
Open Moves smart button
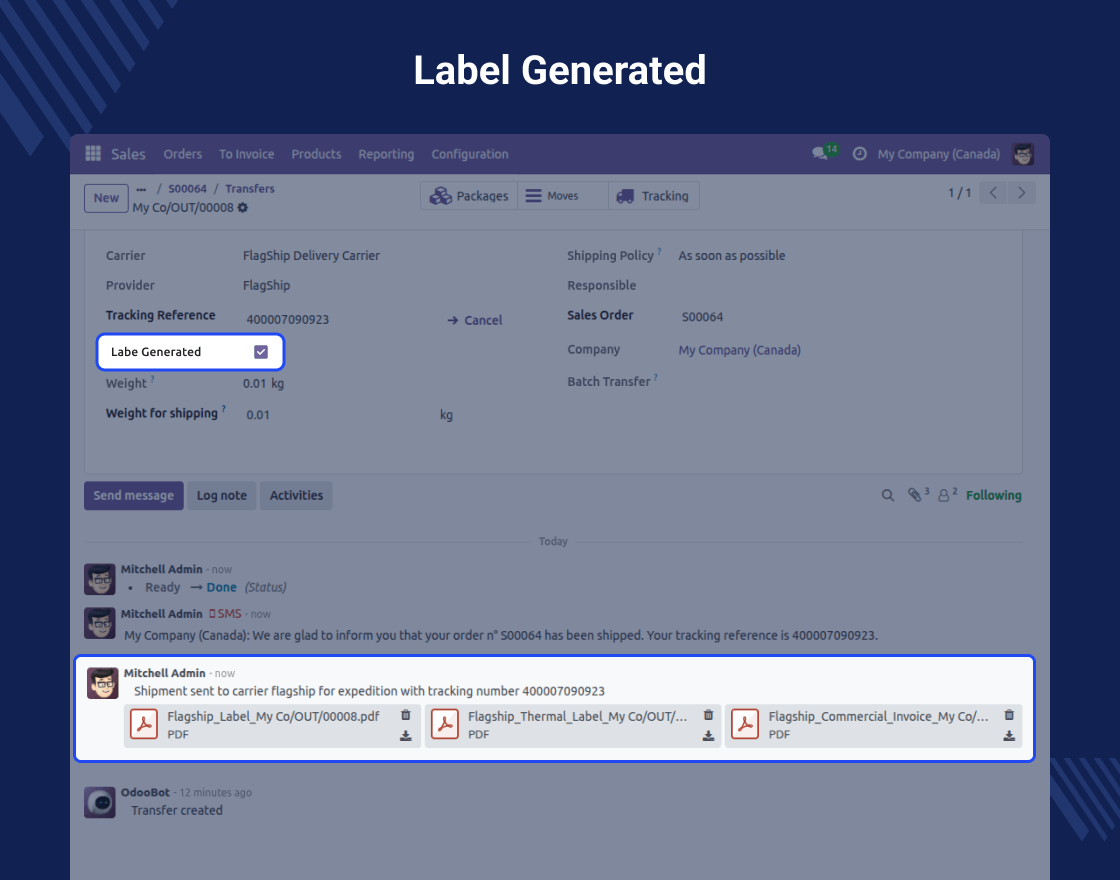(563, 196)
